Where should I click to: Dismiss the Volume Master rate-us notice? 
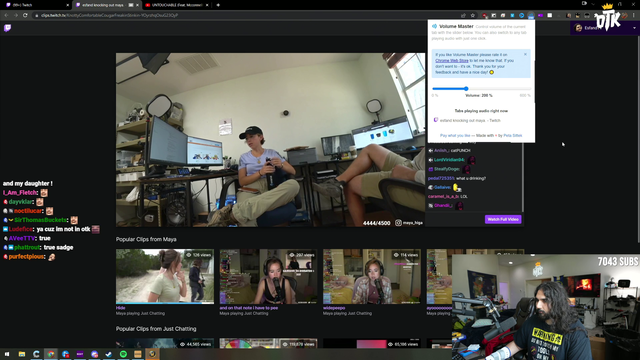[x=525, y=54]
